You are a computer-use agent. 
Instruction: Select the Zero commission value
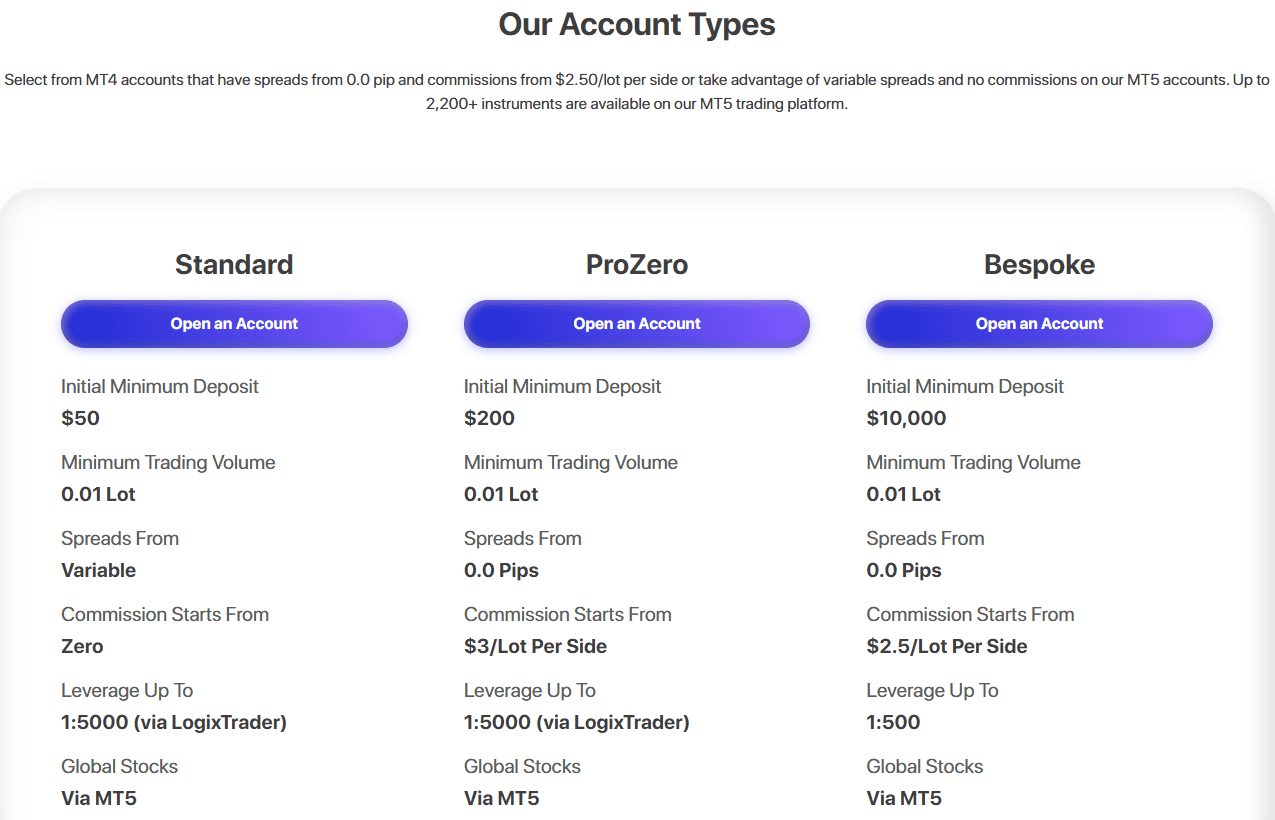pos(82,646)
